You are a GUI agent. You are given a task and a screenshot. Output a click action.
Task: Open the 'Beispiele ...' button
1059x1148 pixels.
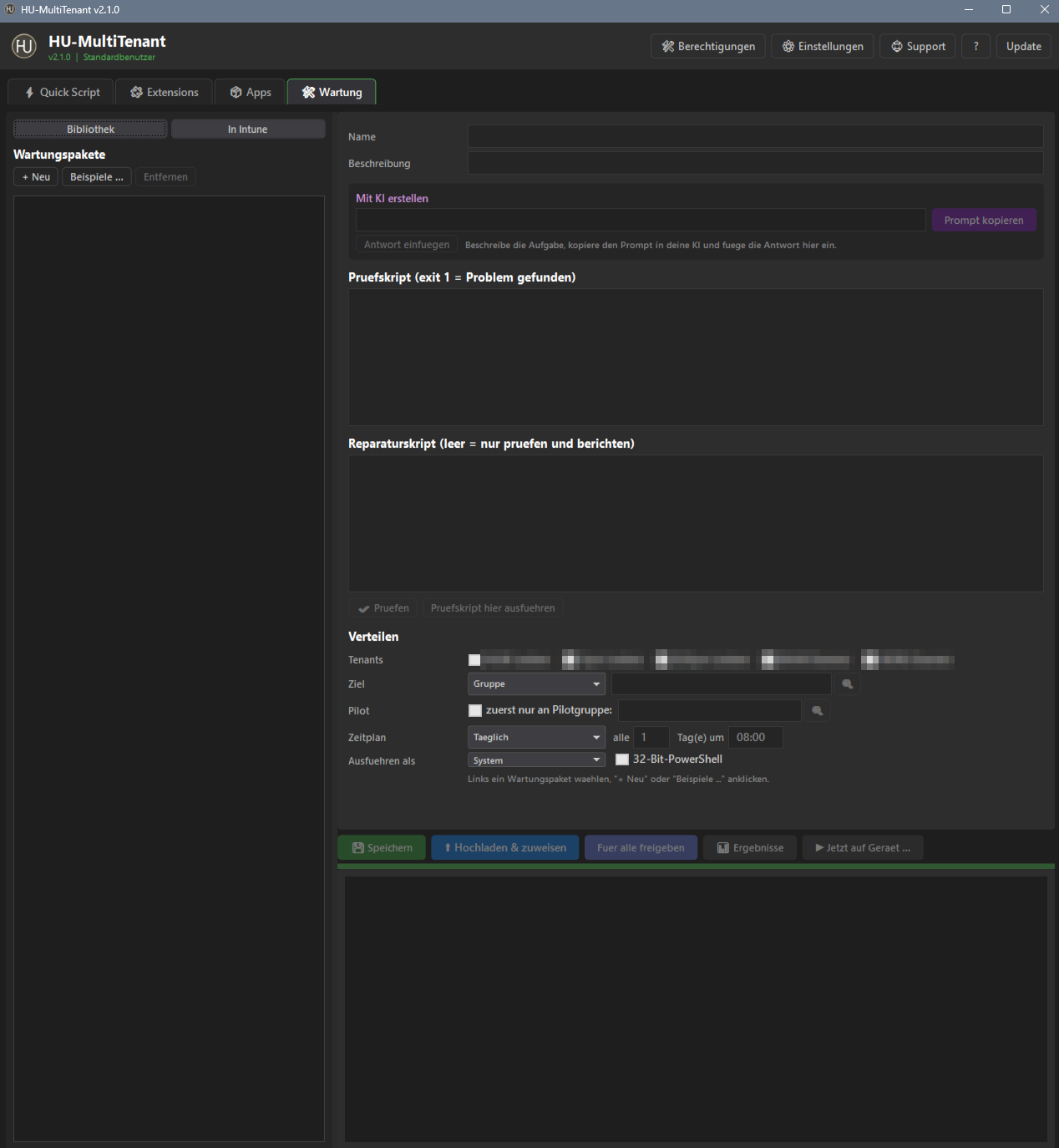(97, 177)
